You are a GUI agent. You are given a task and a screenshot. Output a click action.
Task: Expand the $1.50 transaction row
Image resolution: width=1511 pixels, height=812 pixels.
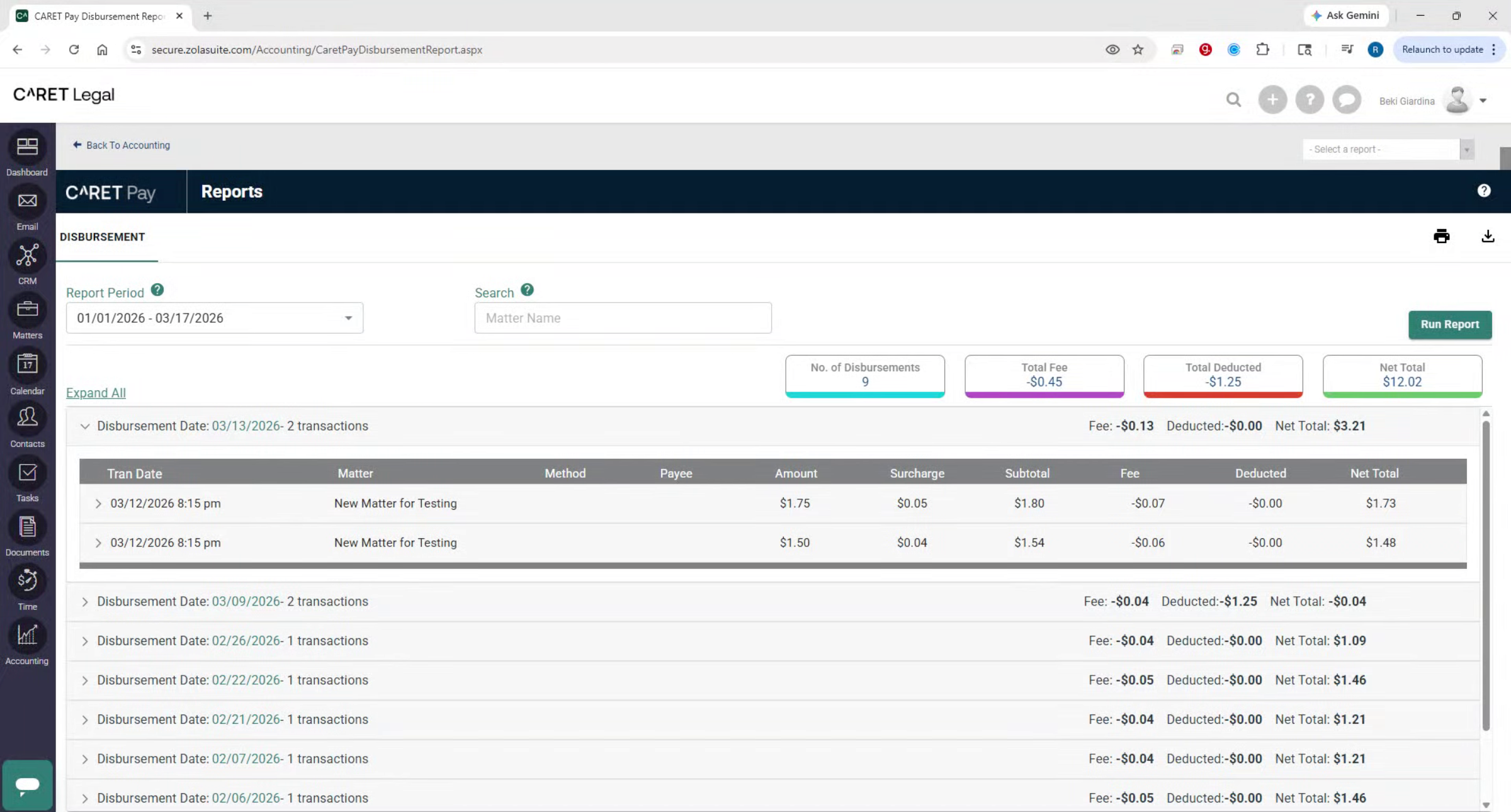click(x=98, y=543)
